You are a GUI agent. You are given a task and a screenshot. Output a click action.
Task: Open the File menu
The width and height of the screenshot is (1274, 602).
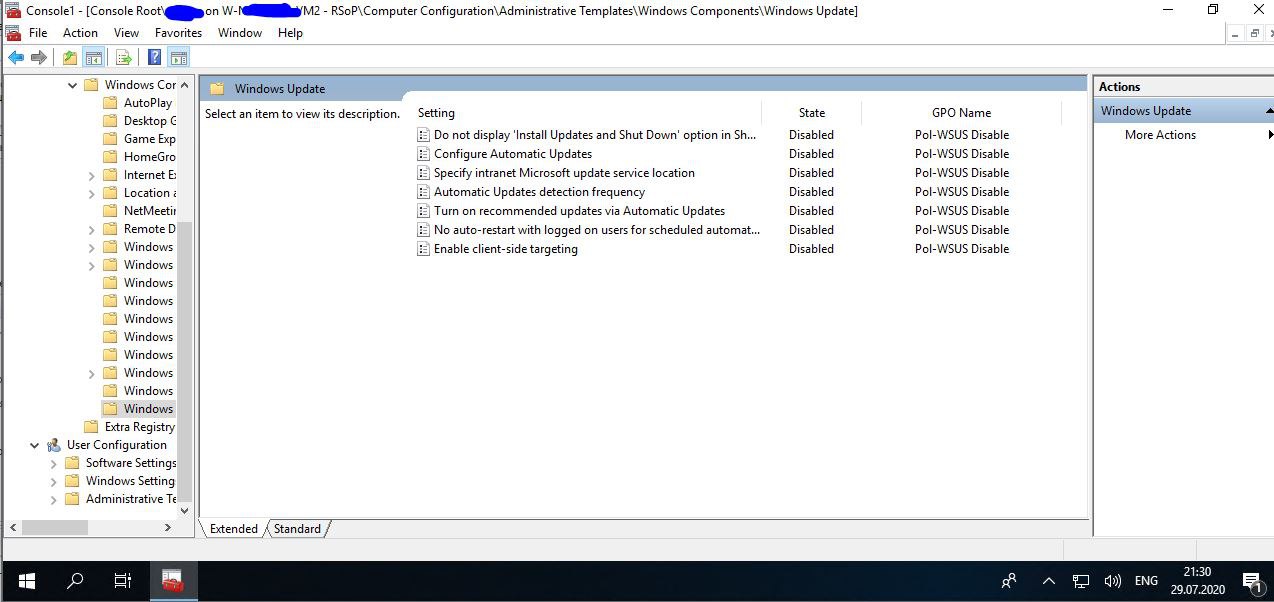pos(38,33)
